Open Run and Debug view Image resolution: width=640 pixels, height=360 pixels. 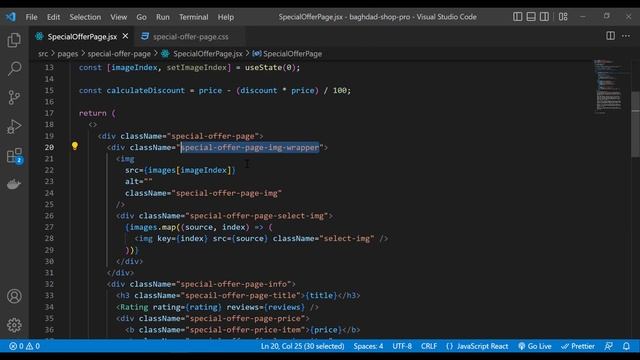coord(14,127)
